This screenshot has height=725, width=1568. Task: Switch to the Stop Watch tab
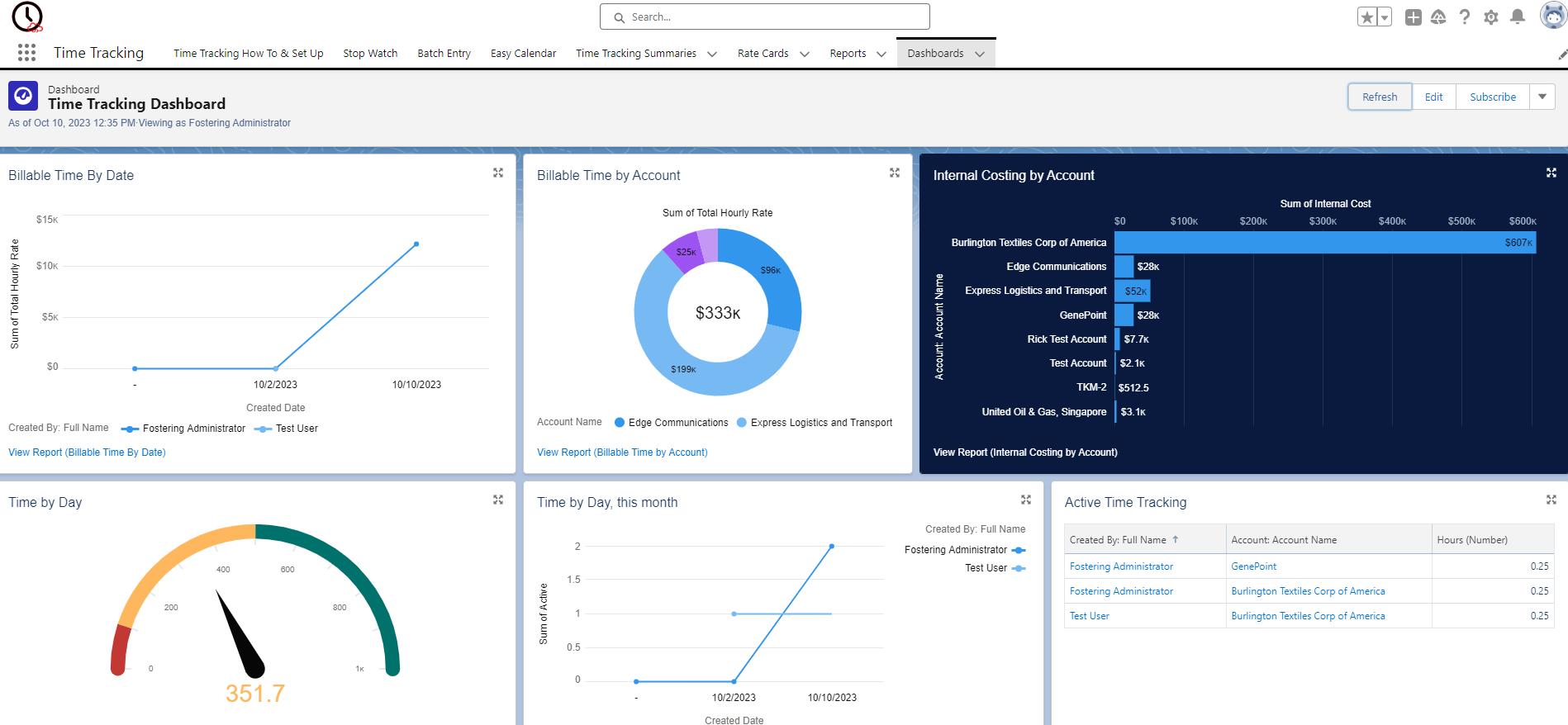[370, 54]
